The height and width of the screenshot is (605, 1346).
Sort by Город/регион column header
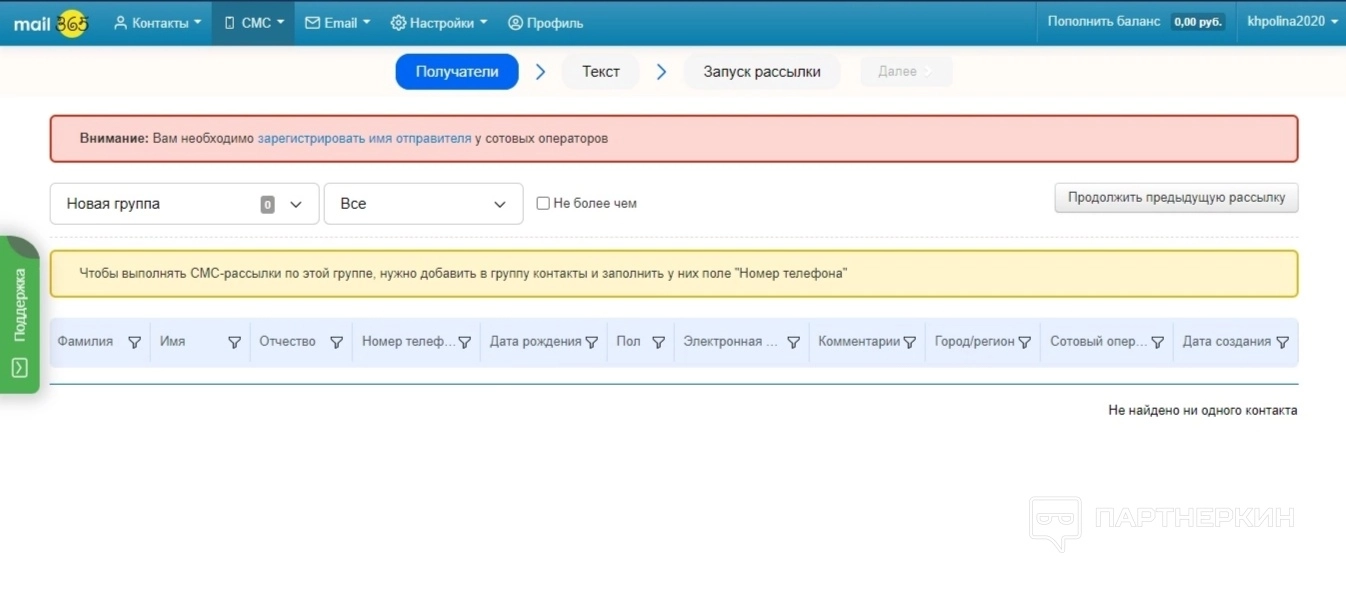click(x=974, y=342)
